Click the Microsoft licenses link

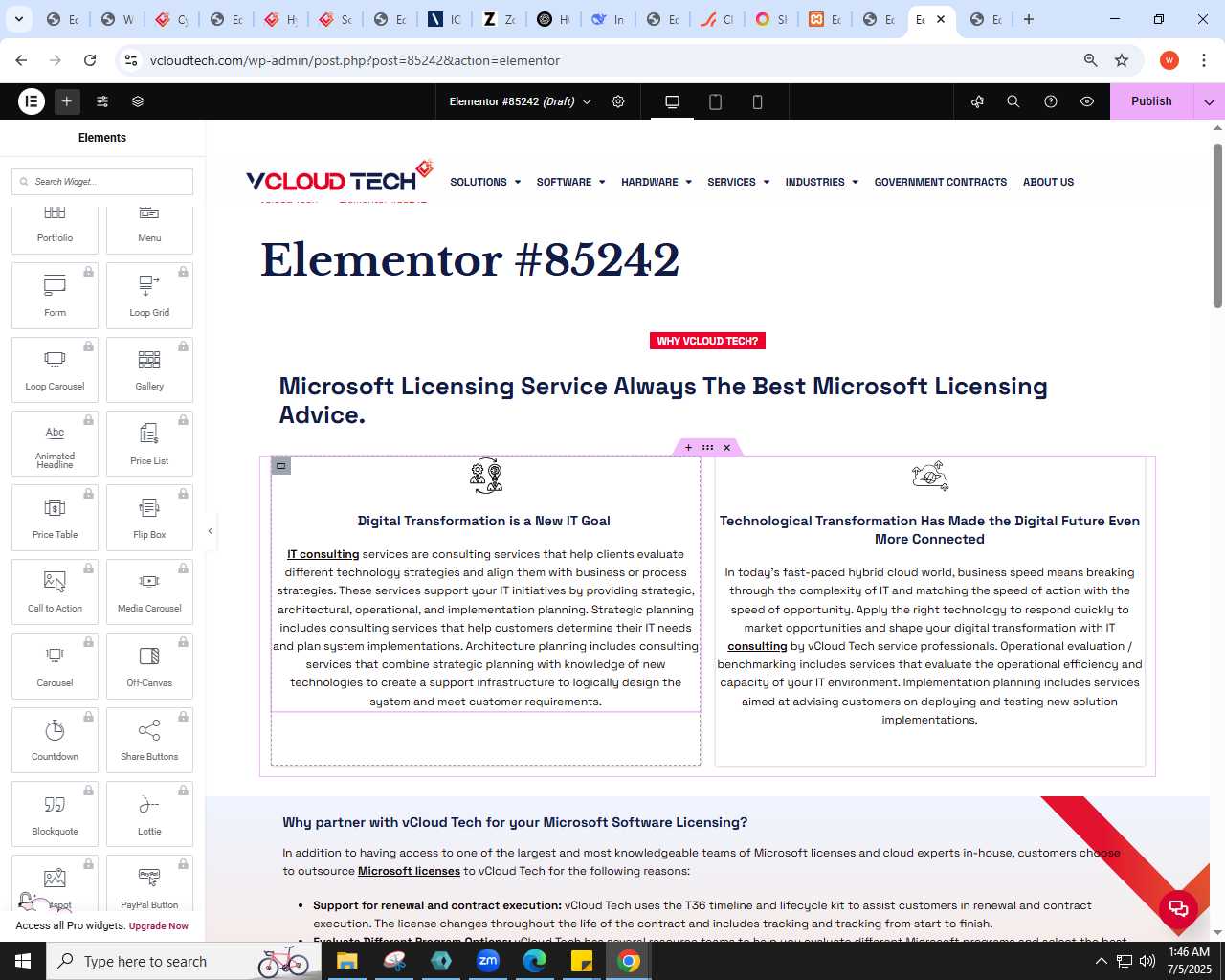(409, 871)
